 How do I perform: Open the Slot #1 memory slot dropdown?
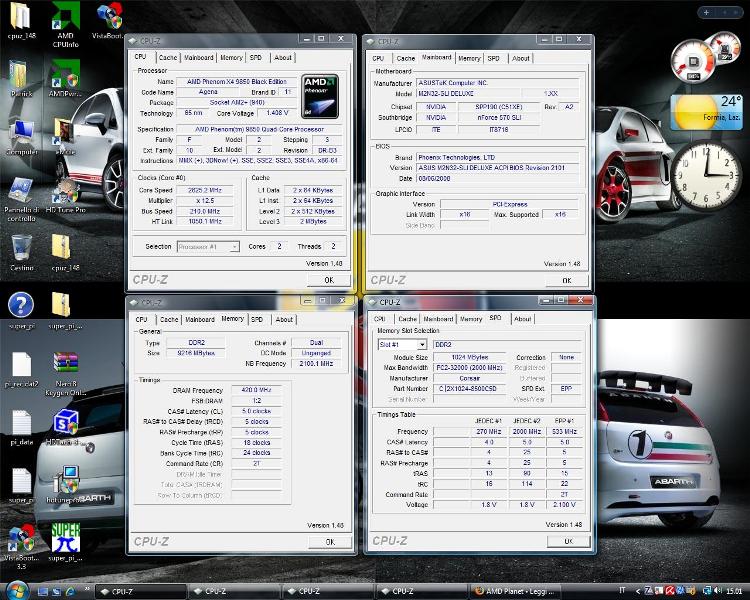point(402,344)
